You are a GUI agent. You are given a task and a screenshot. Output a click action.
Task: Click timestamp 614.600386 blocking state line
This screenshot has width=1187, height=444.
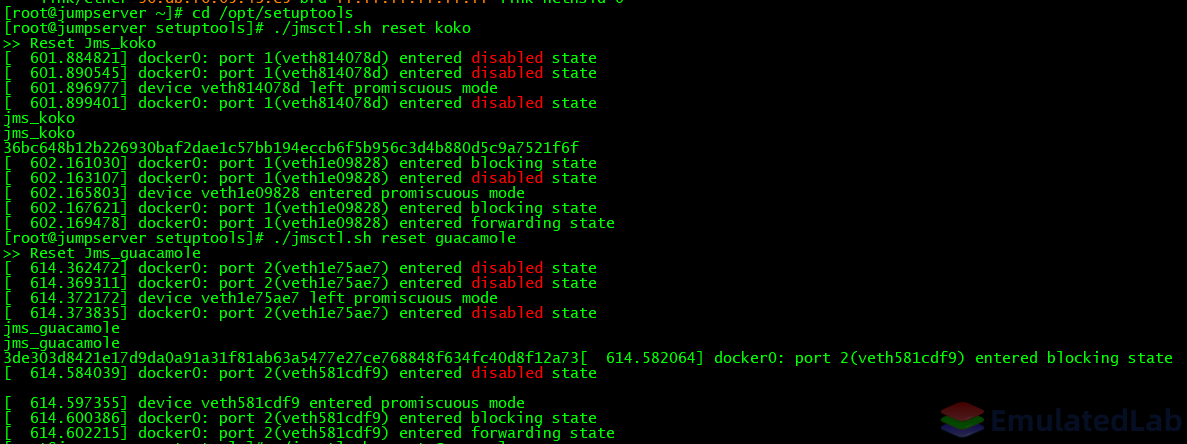tap(301, 418)
